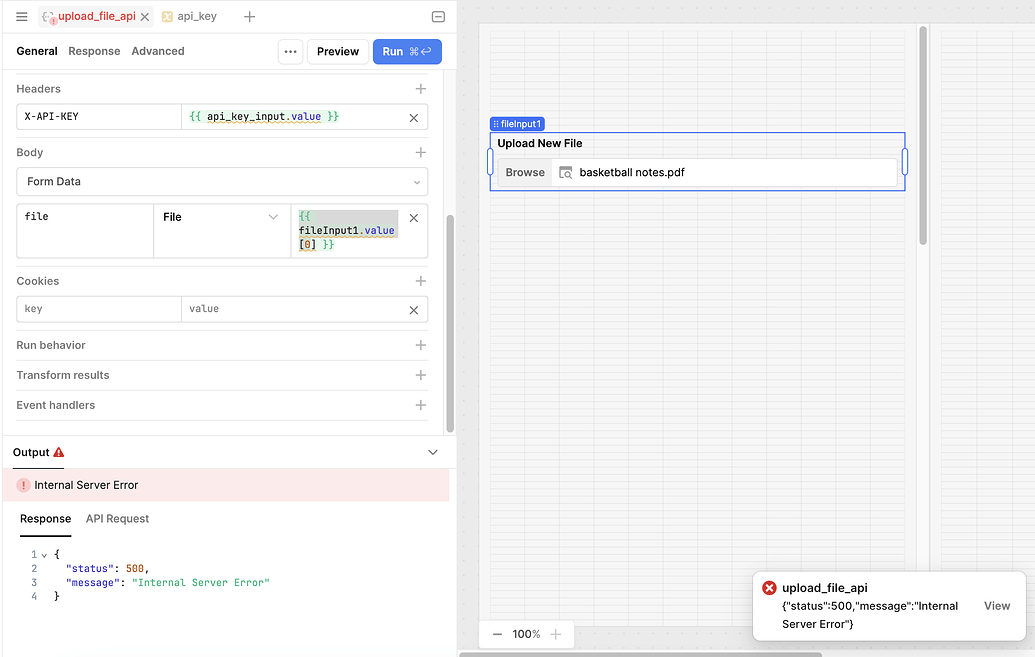Switch to the api_key query tab
This screenshot has width=1035, height=657.
click(x=189, y=17)
